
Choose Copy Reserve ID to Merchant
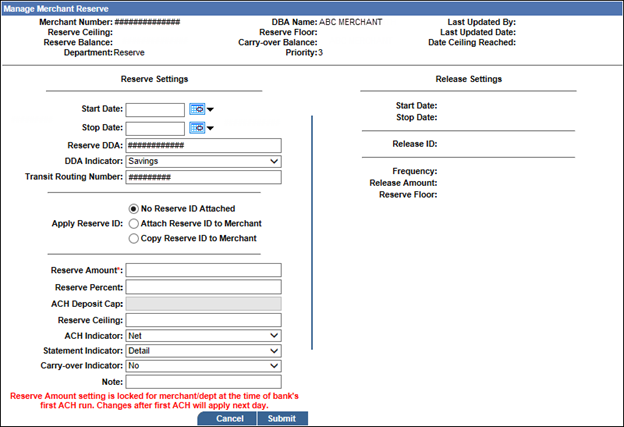click(134, 238)
